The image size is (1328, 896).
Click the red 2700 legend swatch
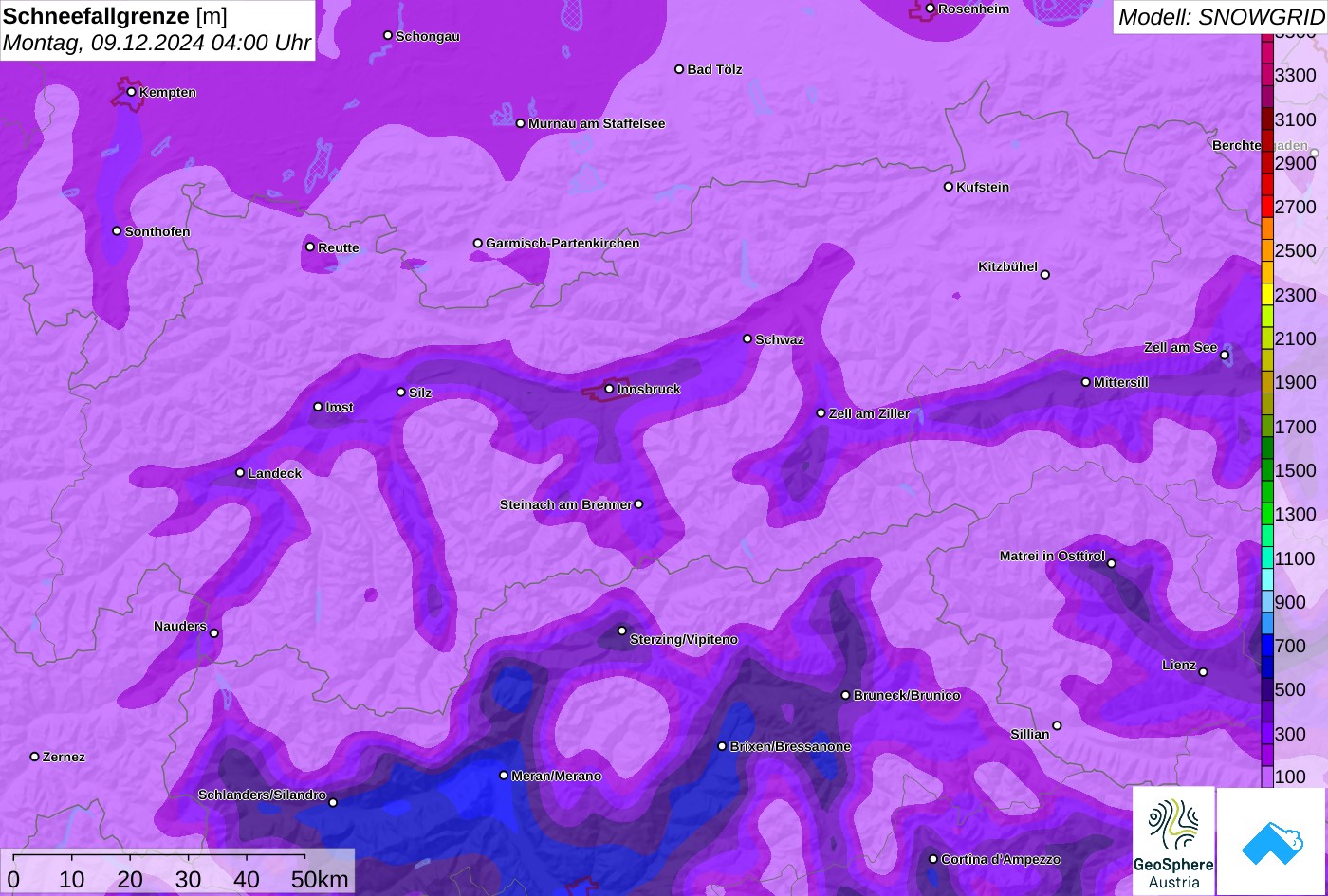tap(1267, 207)
